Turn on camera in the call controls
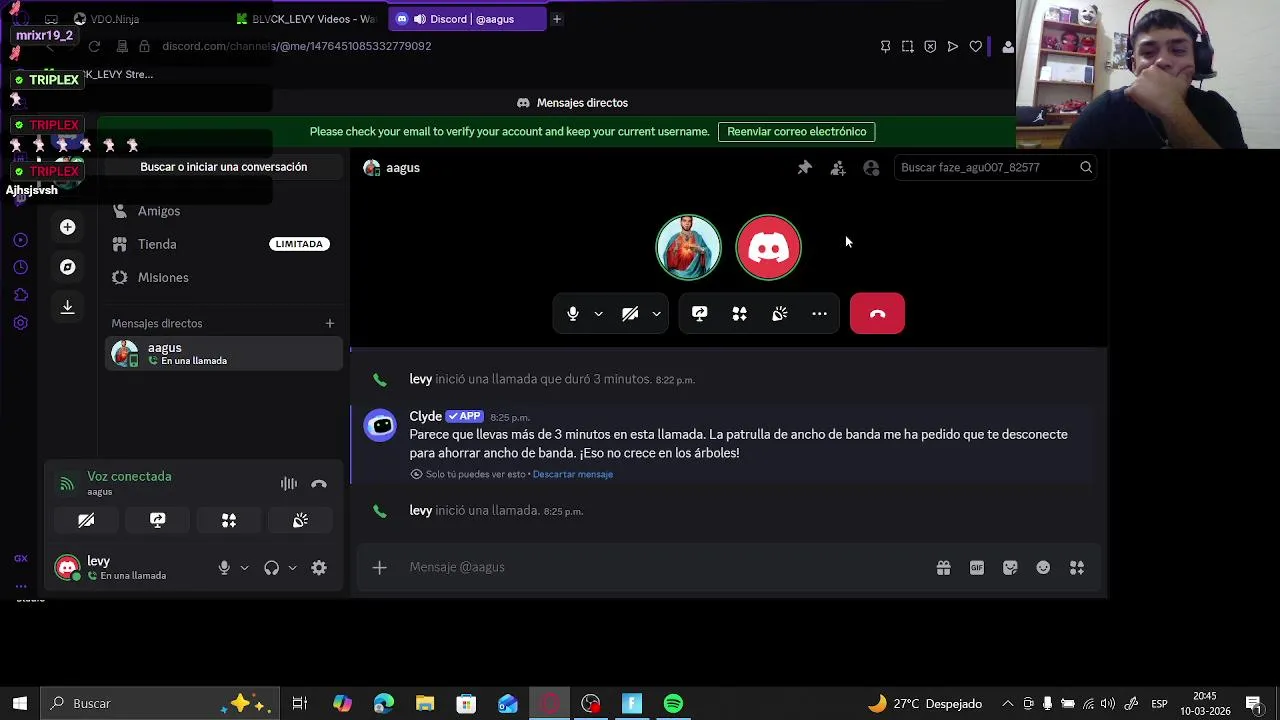 630,314
